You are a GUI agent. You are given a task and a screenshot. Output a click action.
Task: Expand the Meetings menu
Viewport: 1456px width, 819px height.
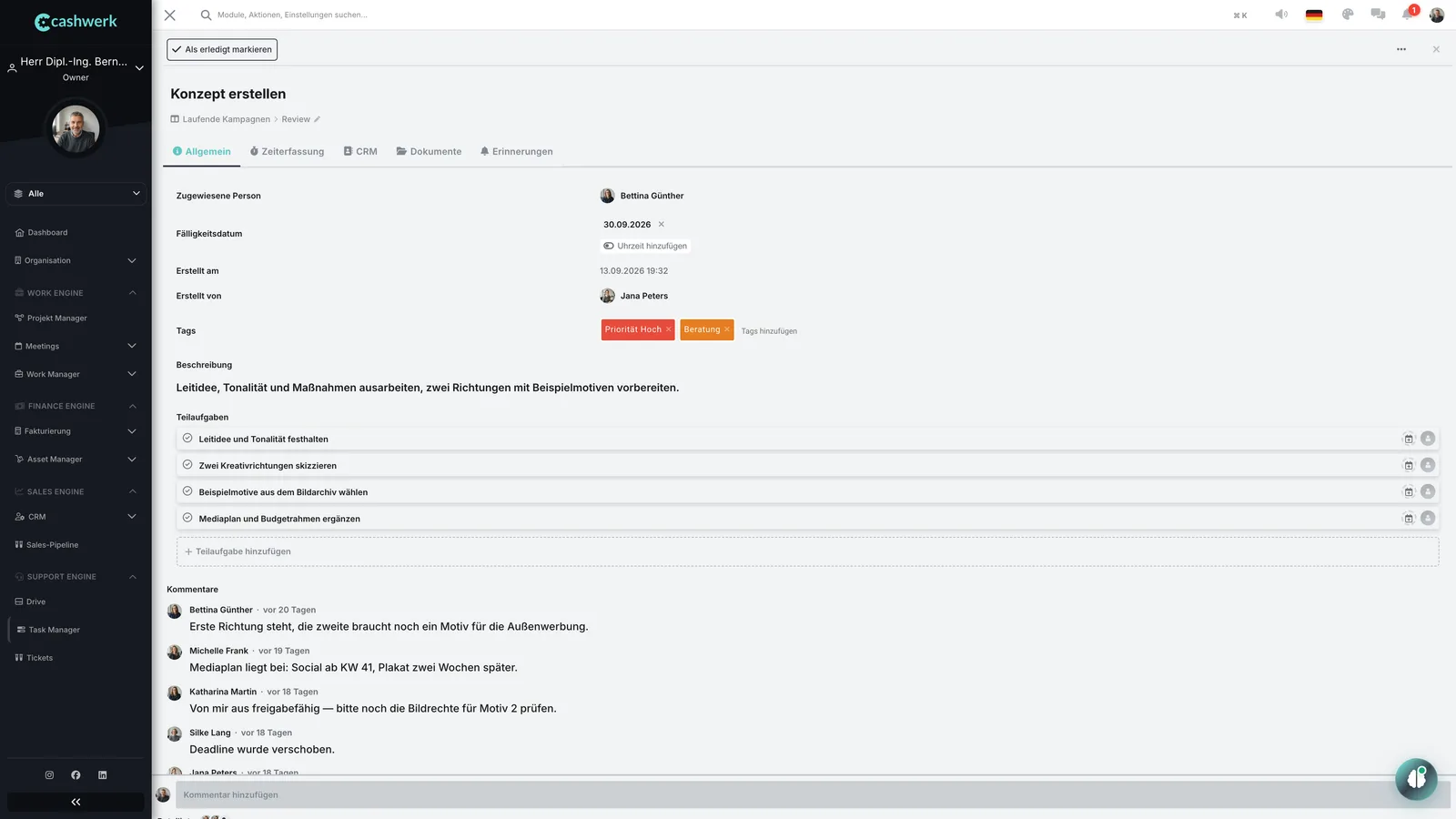point(132,346)
